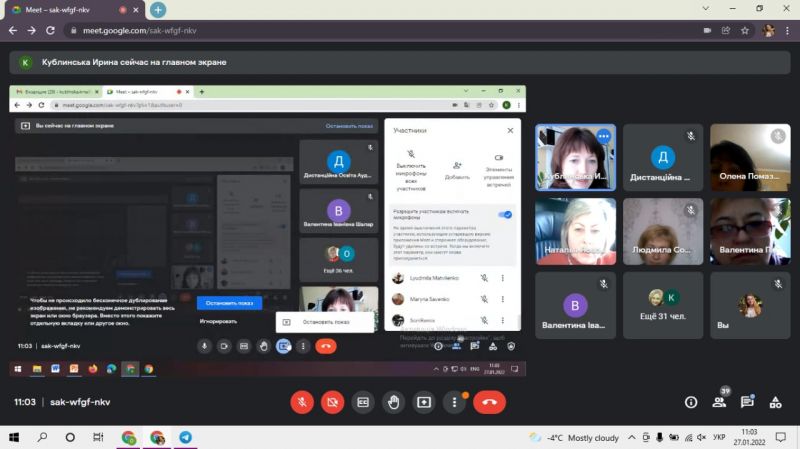Open camera permission icon in address bar
800x449 pixels.
707,31
